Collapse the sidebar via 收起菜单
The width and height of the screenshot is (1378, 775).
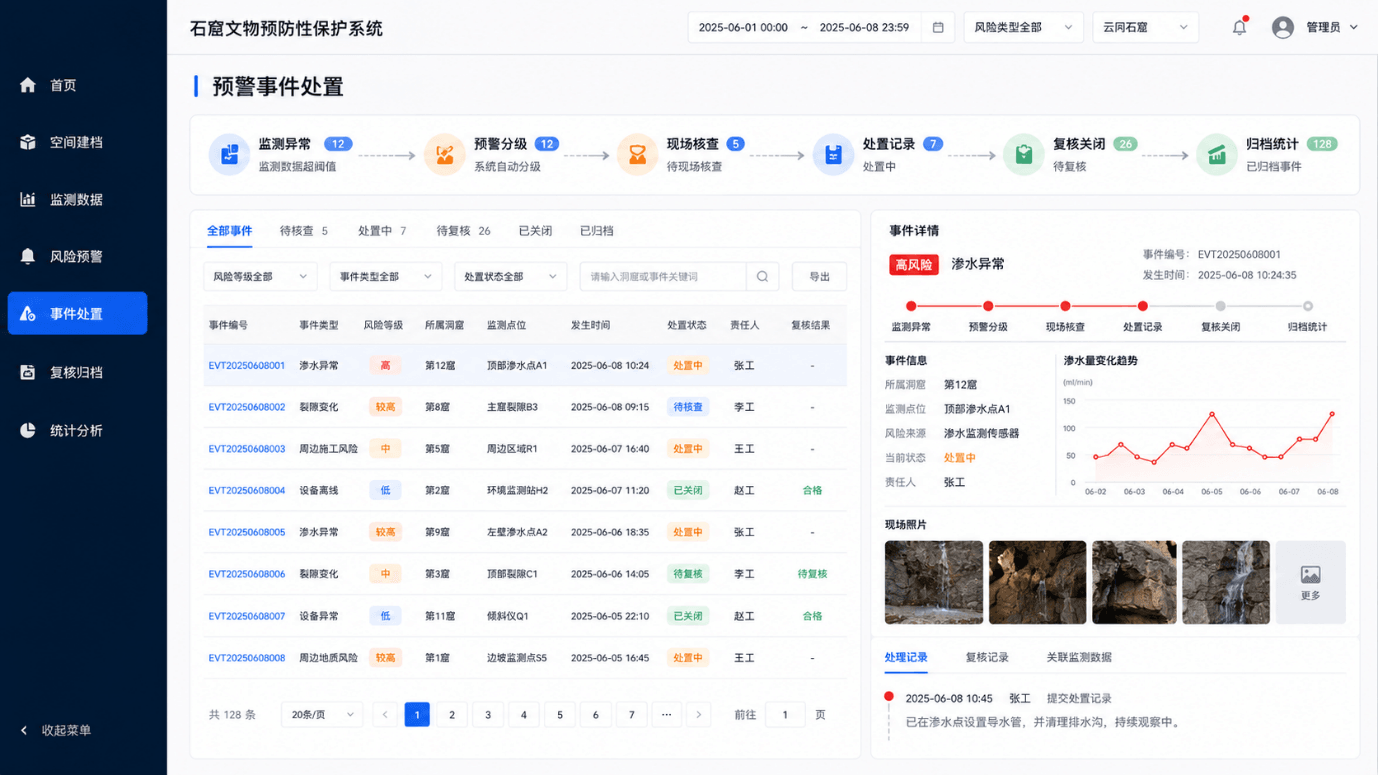pyautogui.click(x=56, y=730)
